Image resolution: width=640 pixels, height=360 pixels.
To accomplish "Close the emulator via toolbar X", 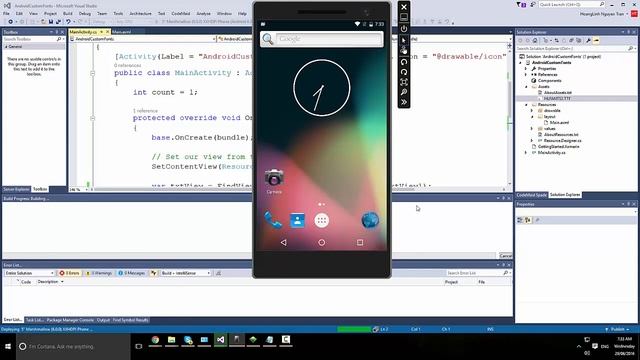I will (404, 7).
